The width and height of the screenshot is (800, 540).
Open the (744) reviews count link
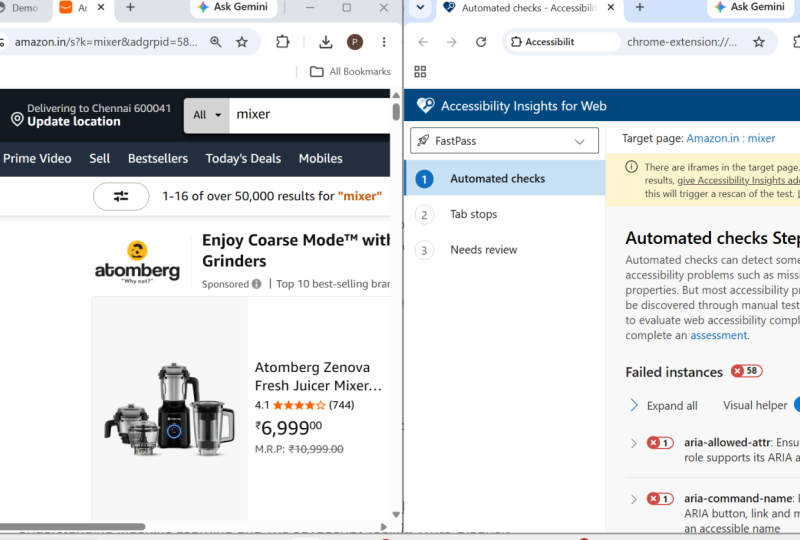(x=341, y=405)
